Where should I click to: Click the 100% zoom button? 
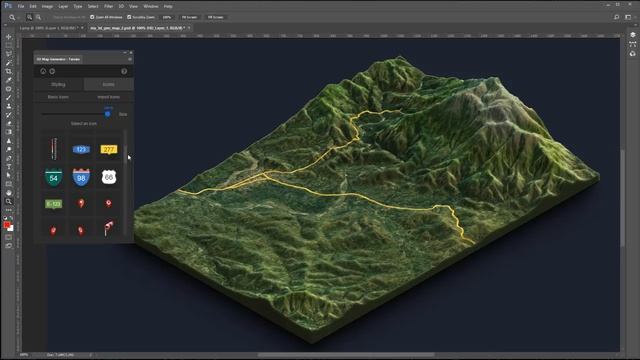click(x=167, y=17)
